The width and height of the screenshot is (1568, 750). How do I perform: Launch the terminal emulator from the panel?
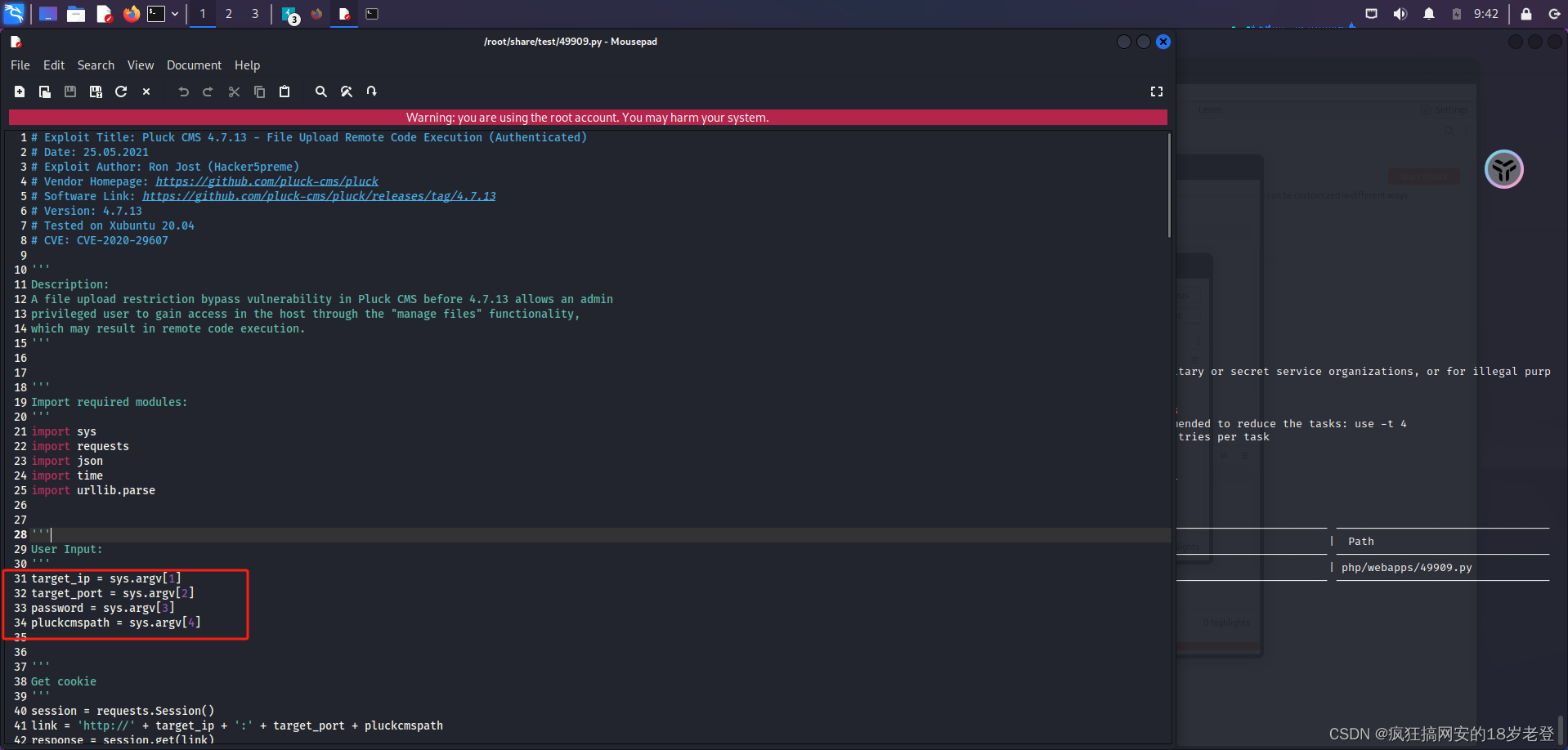pyautogui.click(x=156, y=14)
